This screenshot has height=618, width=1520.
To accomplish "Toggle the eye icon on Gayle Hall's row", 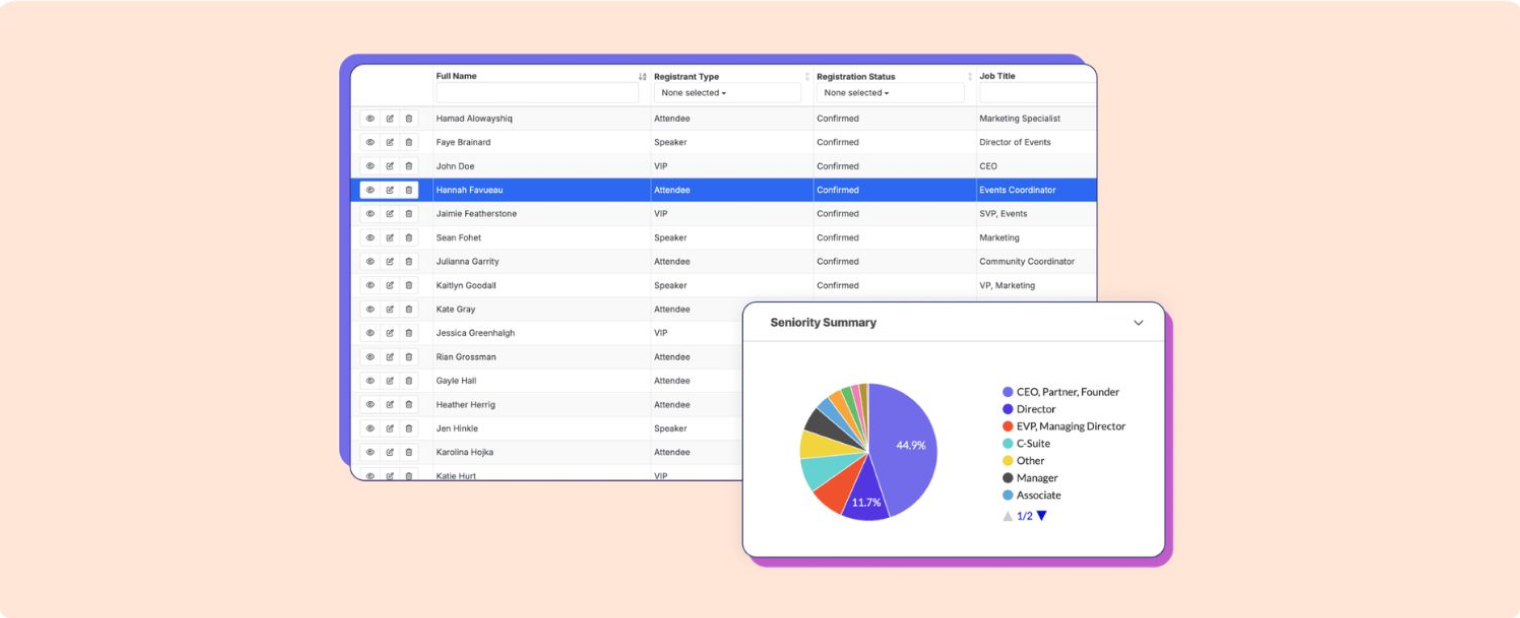I will (x=370, y=380).
